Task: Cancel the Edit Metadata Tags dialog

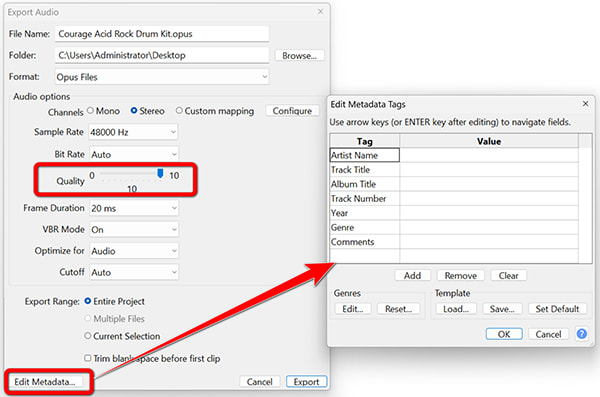Action: coord(548,334)
